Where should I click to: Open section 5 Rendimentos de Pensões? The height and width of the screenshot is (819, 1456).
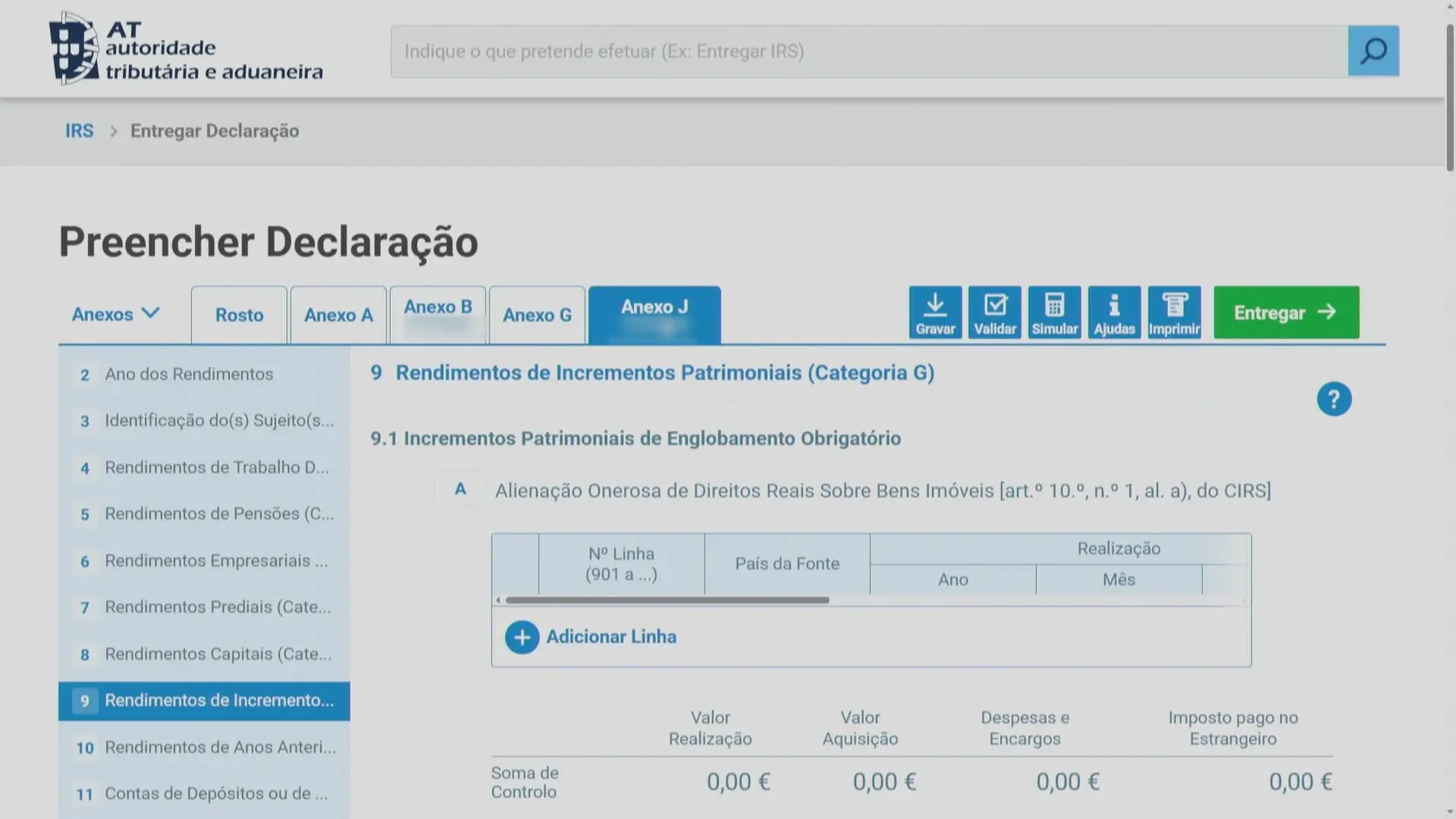[204, 514]
